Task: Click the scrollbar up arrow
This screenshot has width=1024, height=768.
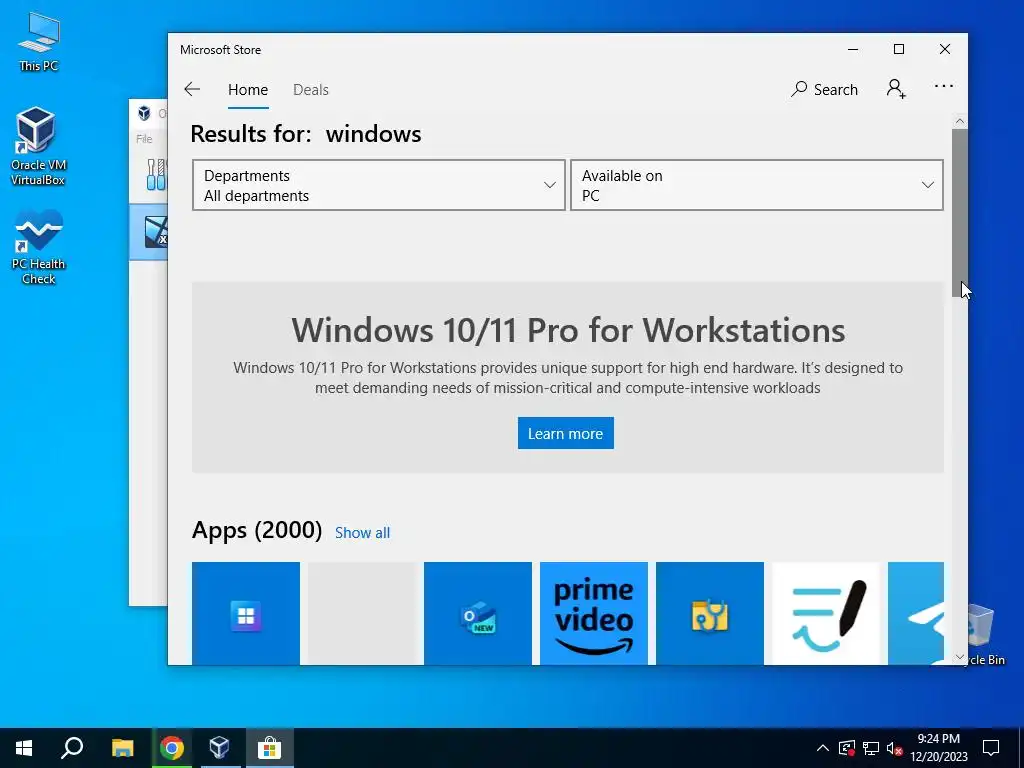Action: 959,121
